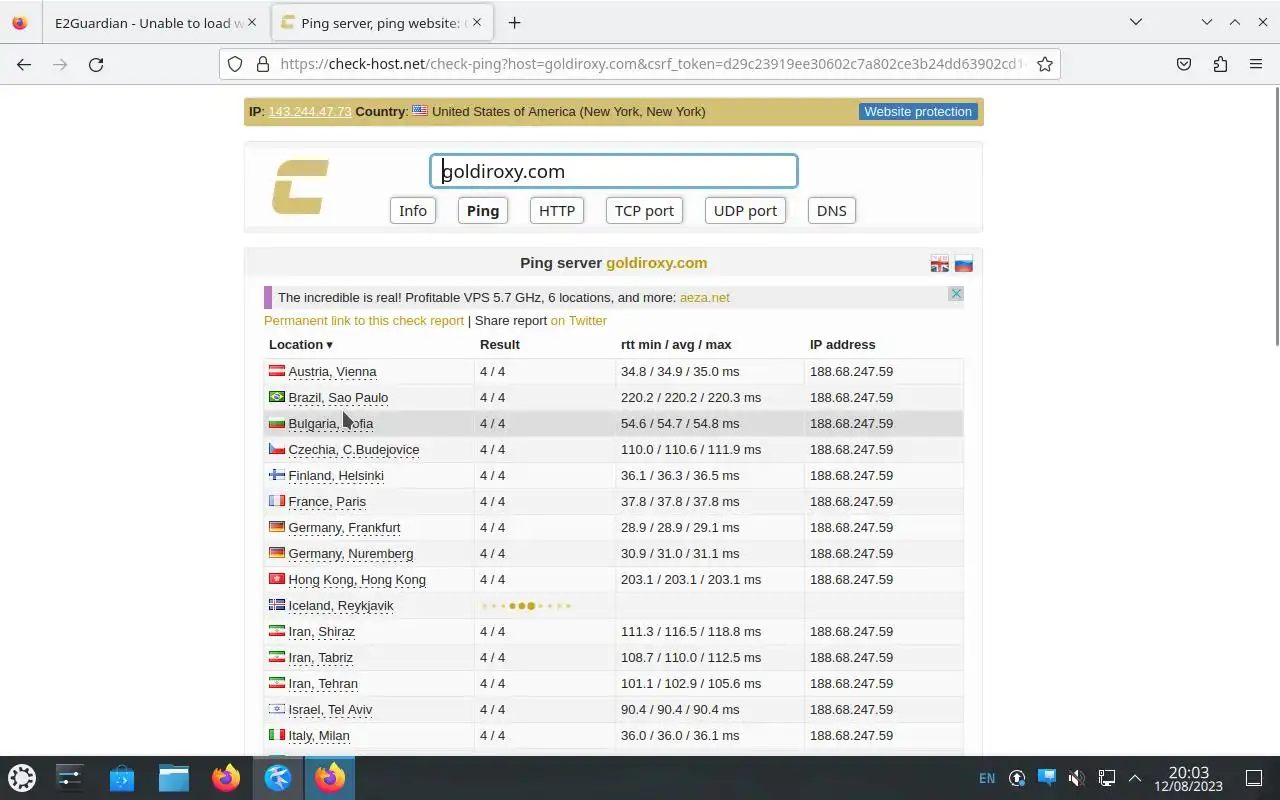Open the France, Paris node link
Viewport: 1280px width, 800px height.
point(327,502)
